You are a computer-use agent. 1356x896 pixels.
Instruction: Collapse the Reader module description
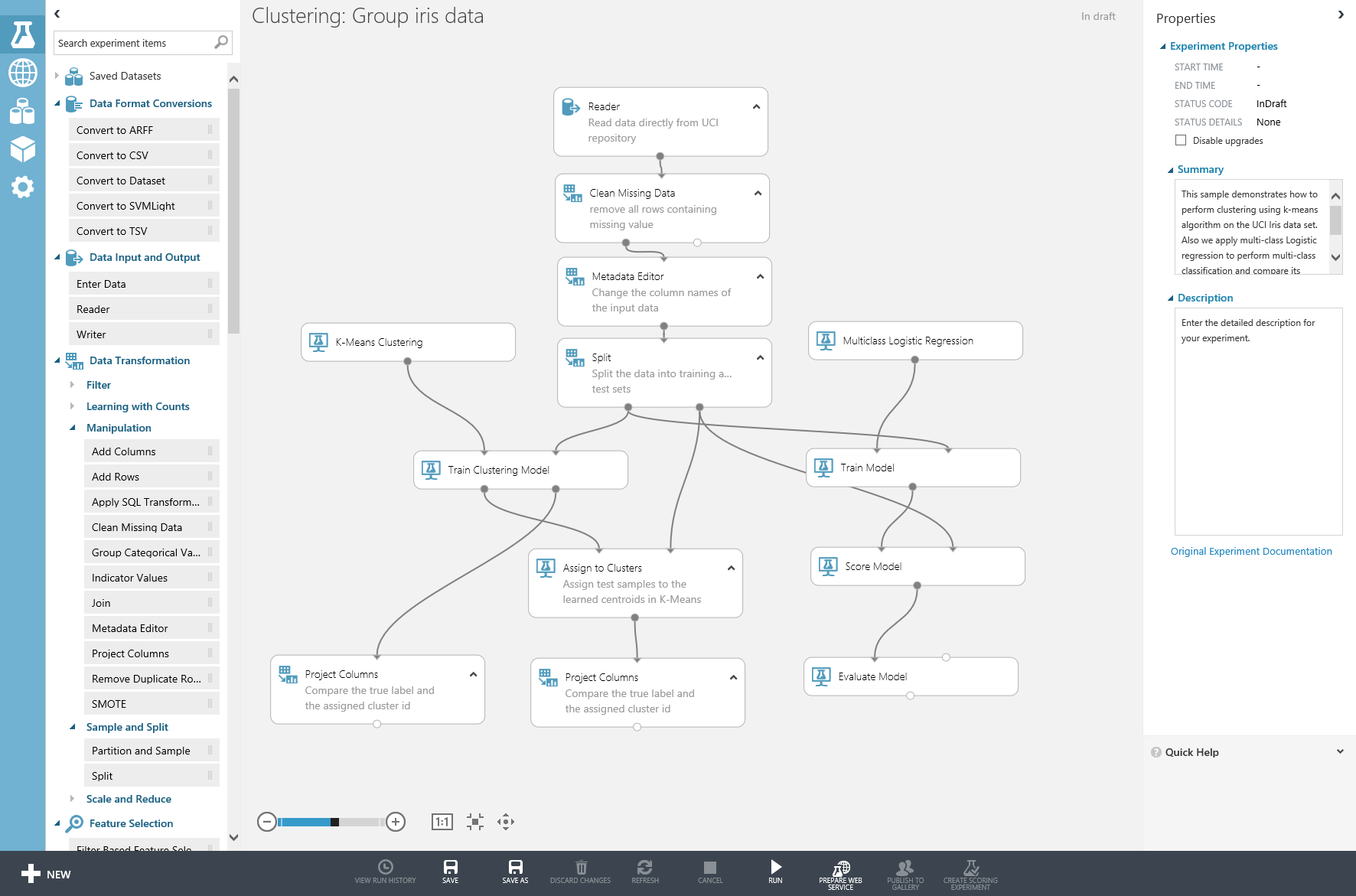point(756,106)
